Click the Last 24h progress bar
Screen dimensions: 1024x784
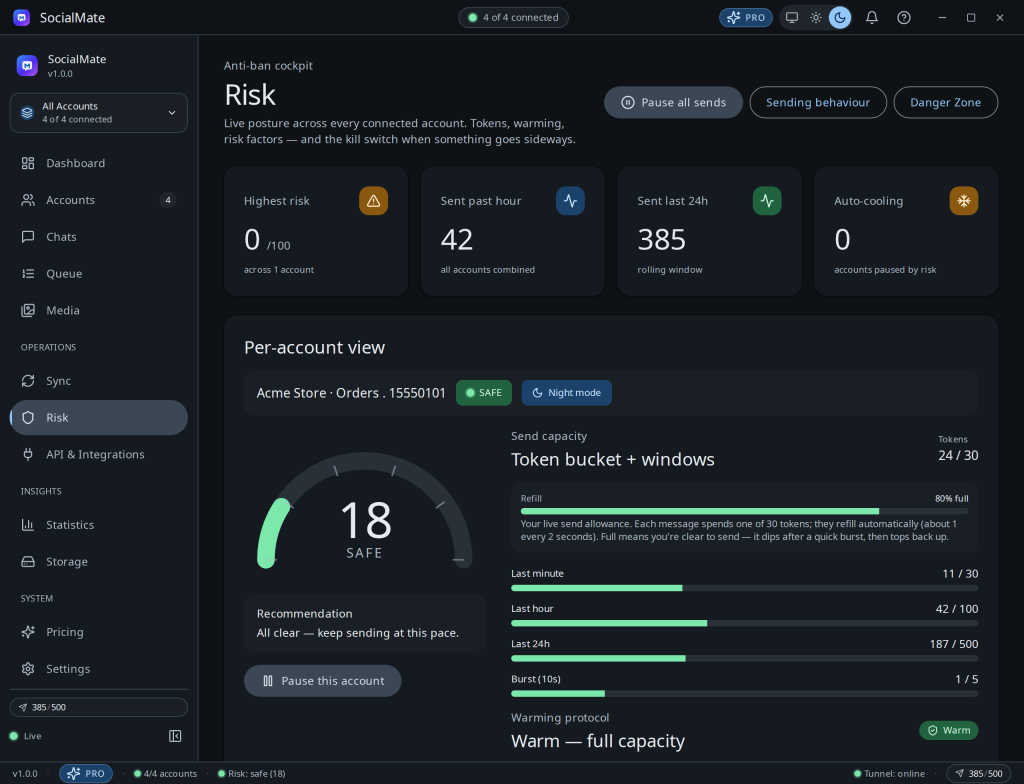pos(744,659)
